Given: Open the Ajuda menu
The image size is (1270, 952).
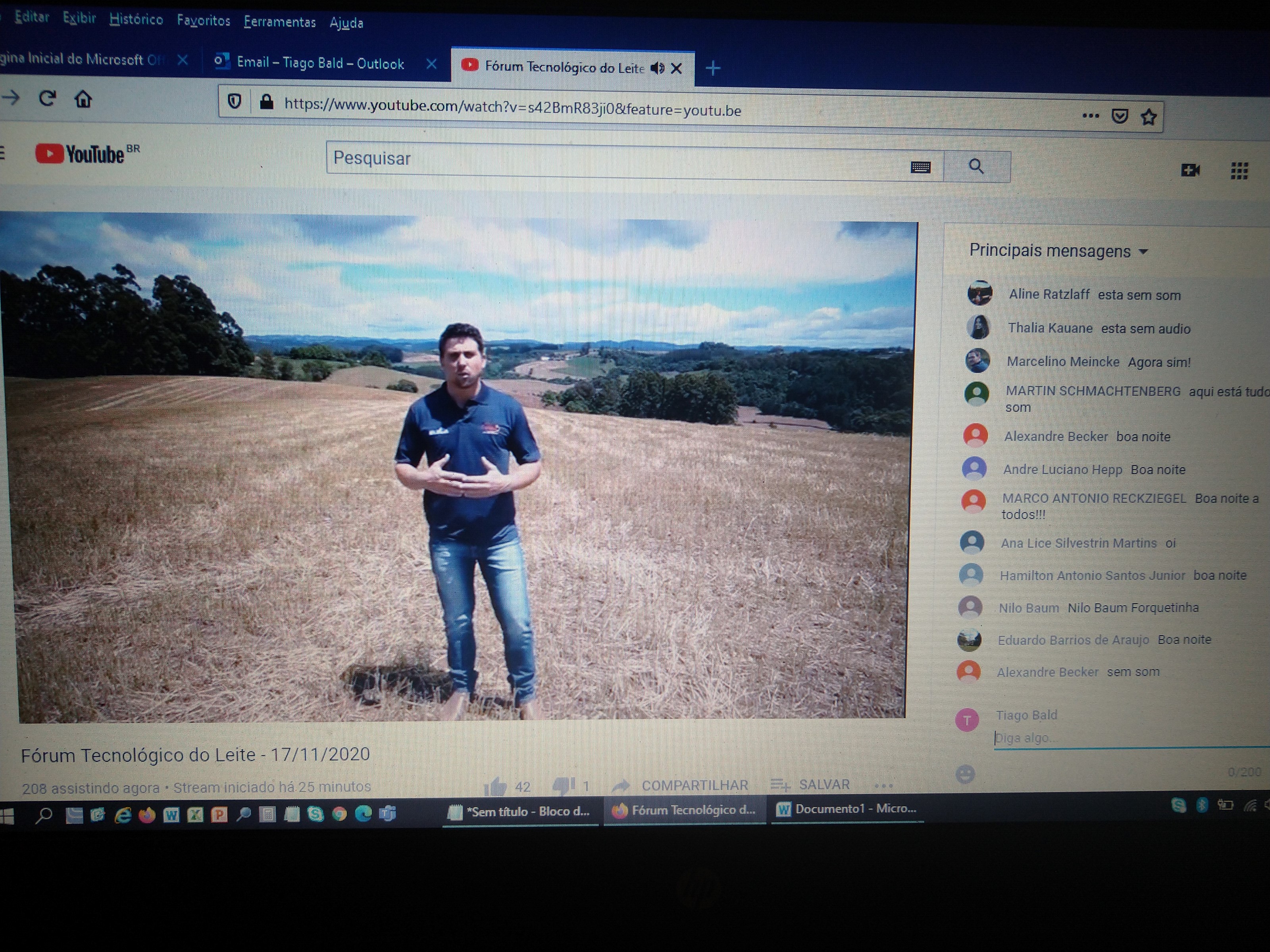Looking at the screenshot, I should coord(346,23).
